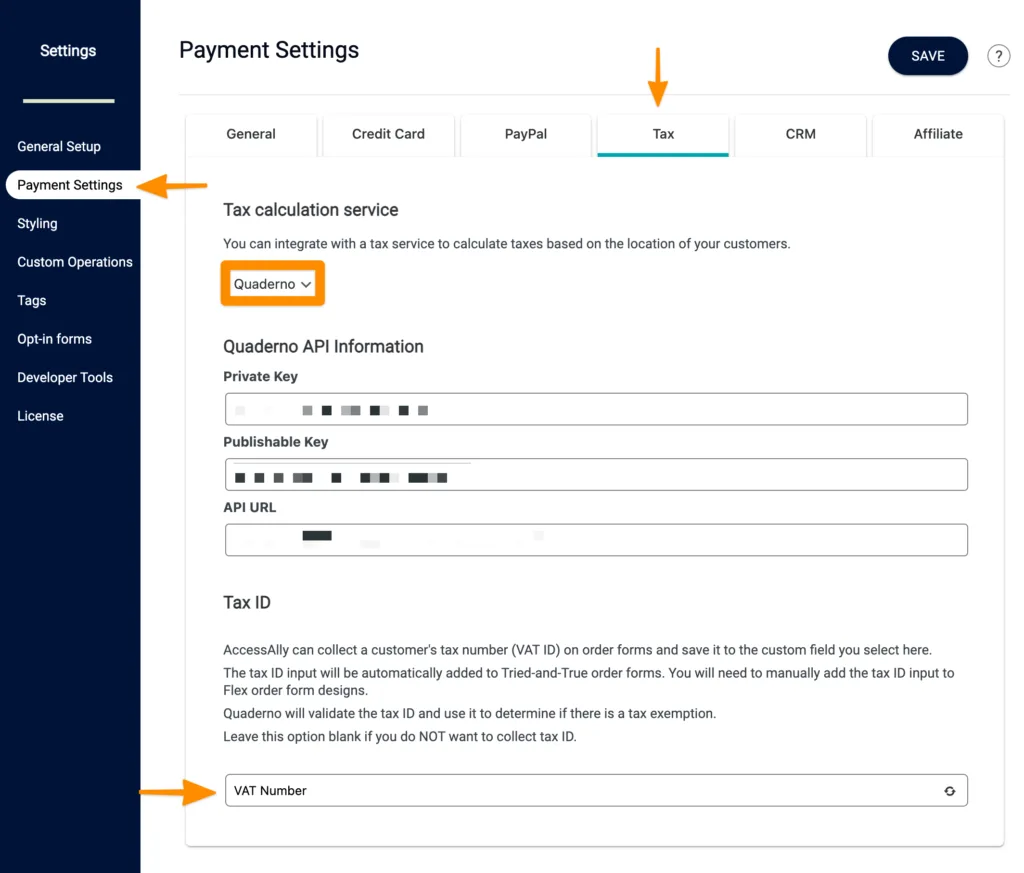1024x873 pixels.
Task: Click the Payment Settings page title
Action: (x=269, y=50)
